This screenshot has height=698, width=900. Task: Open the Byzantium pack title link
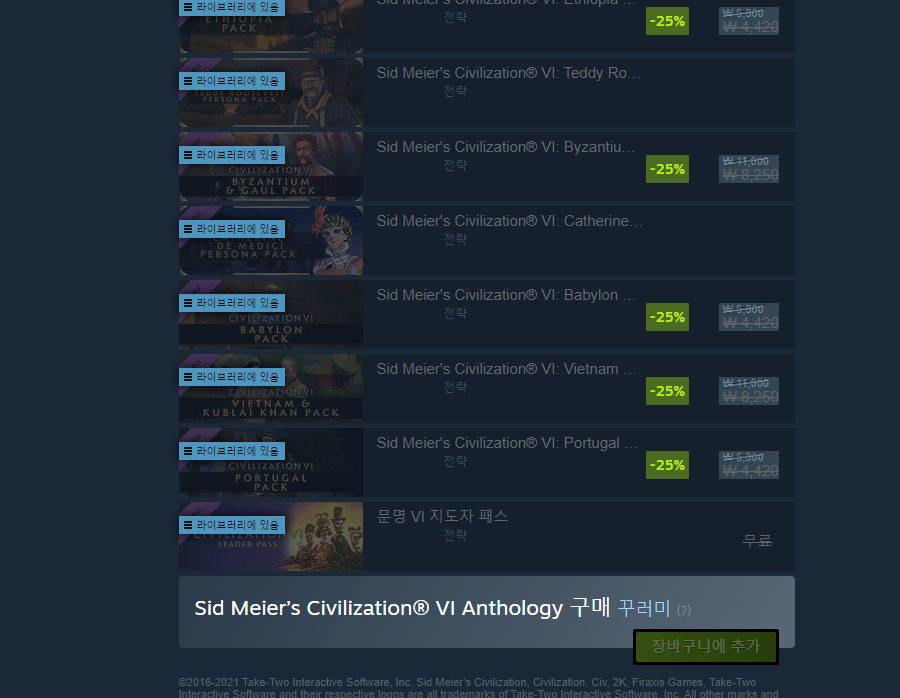click(x=506, y=148)
